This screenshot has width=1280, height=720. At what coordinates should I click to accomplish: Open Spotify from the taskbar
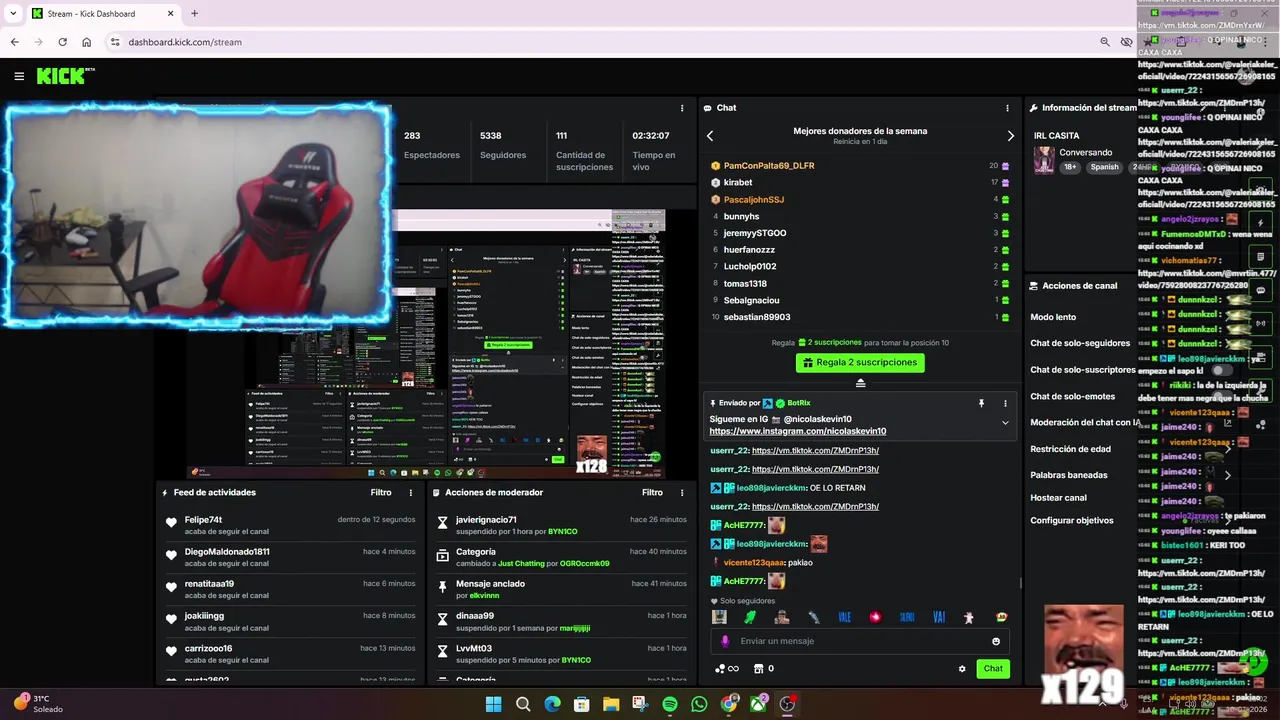pyautogui.click(x=670, y=704)
